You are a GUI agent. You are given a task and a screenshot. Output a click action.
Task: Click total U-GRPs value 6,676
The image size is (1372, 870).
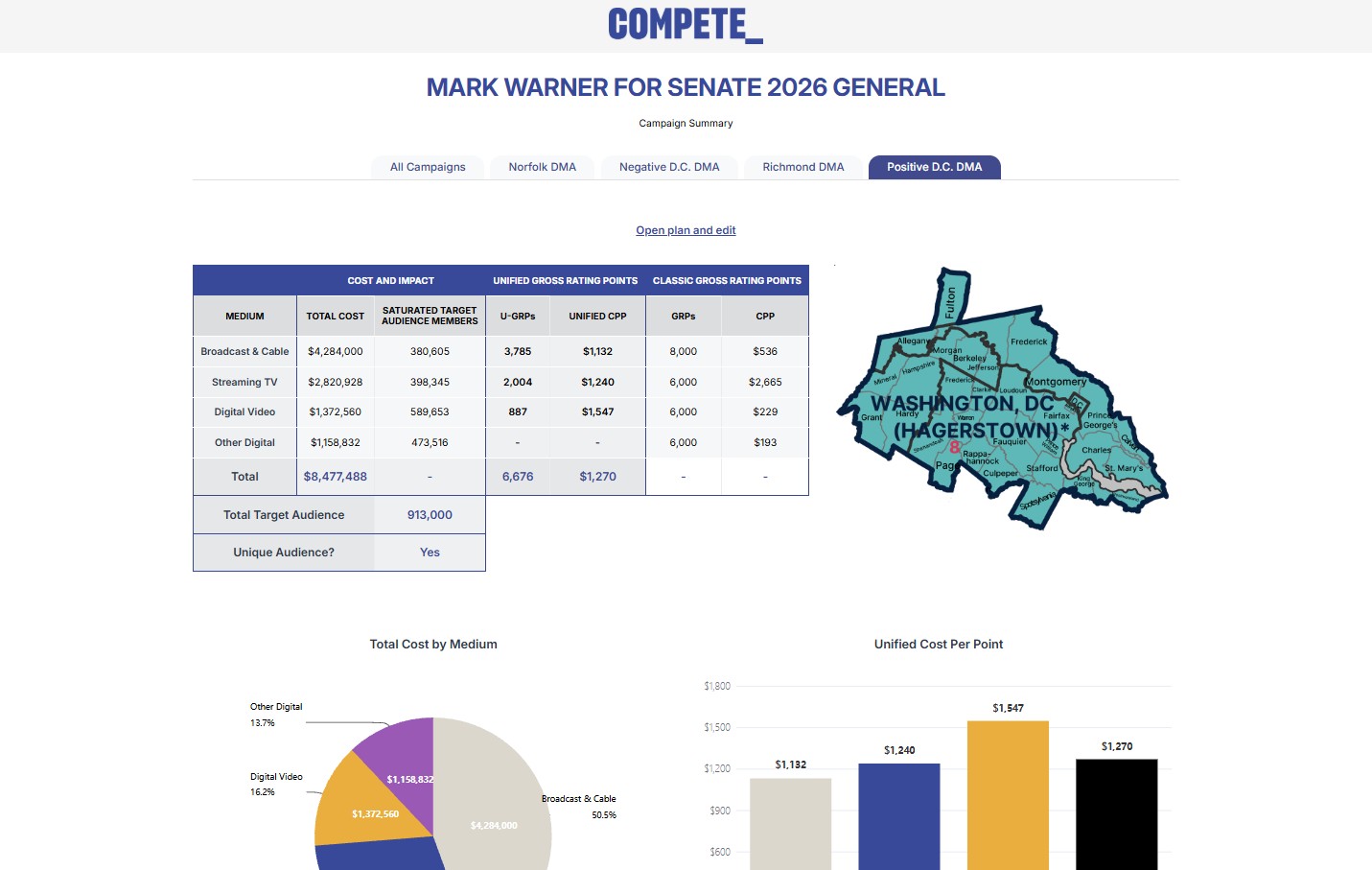point(518,477)
